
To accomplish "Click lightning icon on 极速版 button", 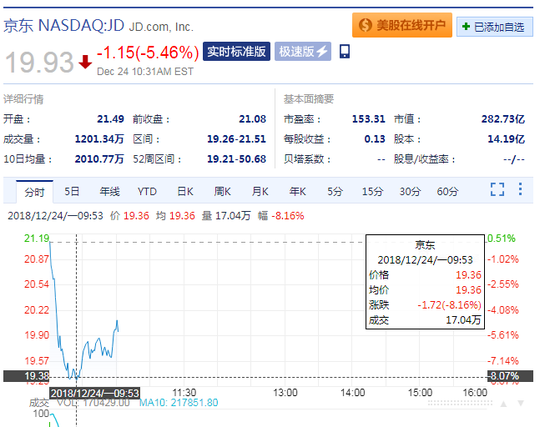I will pyautogui.click(x=322, y=51).
